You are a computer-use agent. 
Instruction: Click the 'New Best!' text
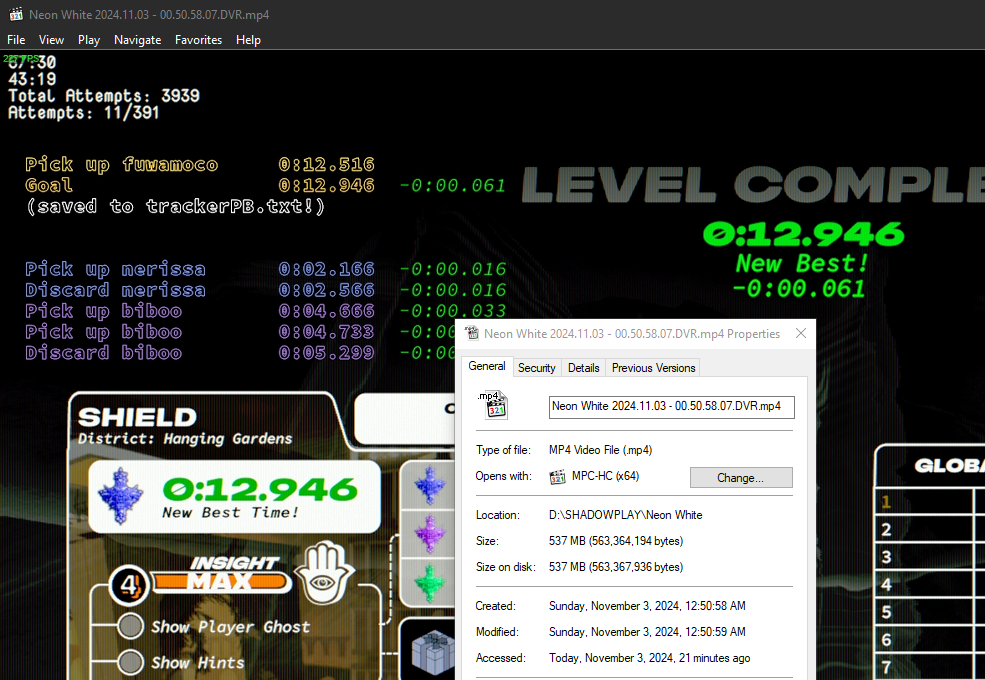coord(802,263)
